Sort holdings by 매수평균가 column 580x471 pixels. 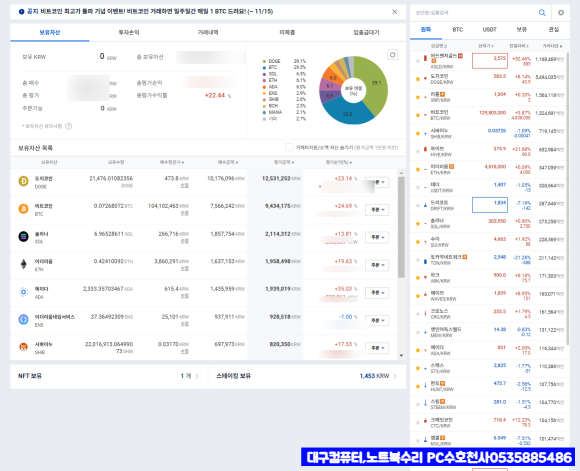[172, 162]
